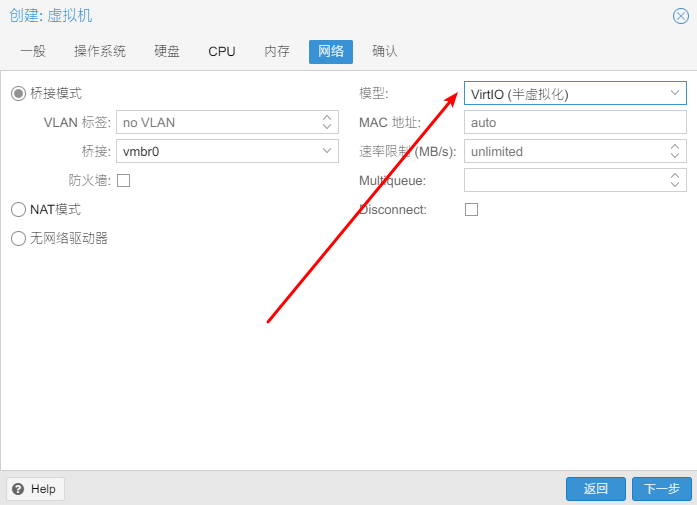Click the 下一步 button
The width and height of the screenshot is (697, 505).
(661, 489)
